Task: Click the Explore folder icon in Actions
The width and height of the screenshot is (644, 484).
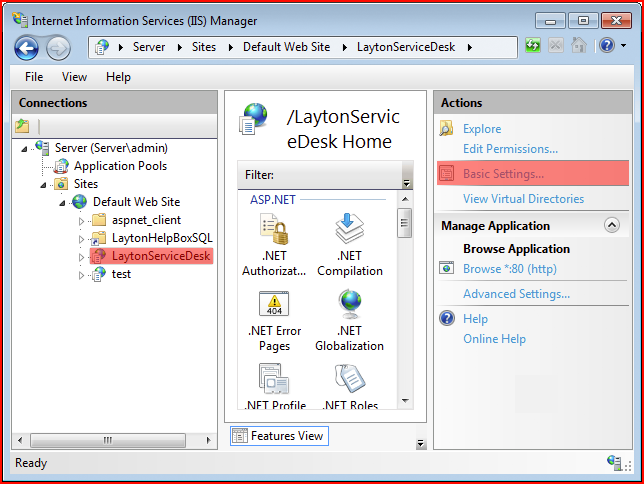Action: pyautogui.click(x=446, y=128)
